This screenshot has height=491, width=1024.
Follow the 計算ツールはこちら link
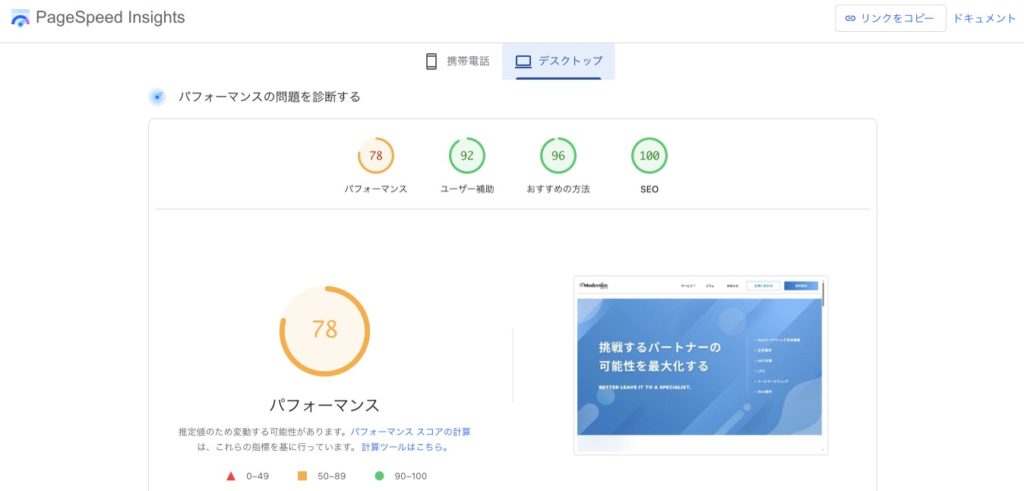click(x=404, y=447)
